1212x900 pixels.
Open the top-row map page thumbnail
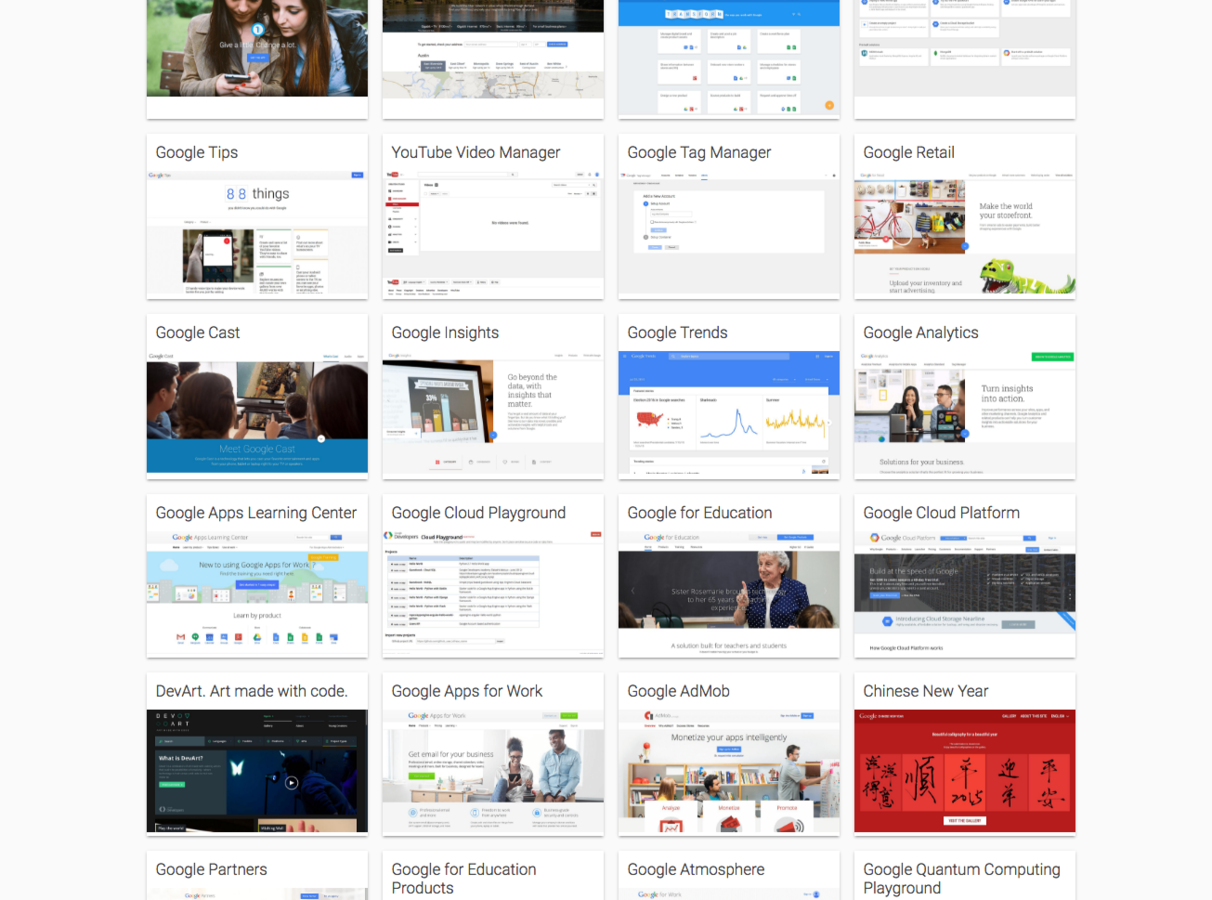point(493,49)
